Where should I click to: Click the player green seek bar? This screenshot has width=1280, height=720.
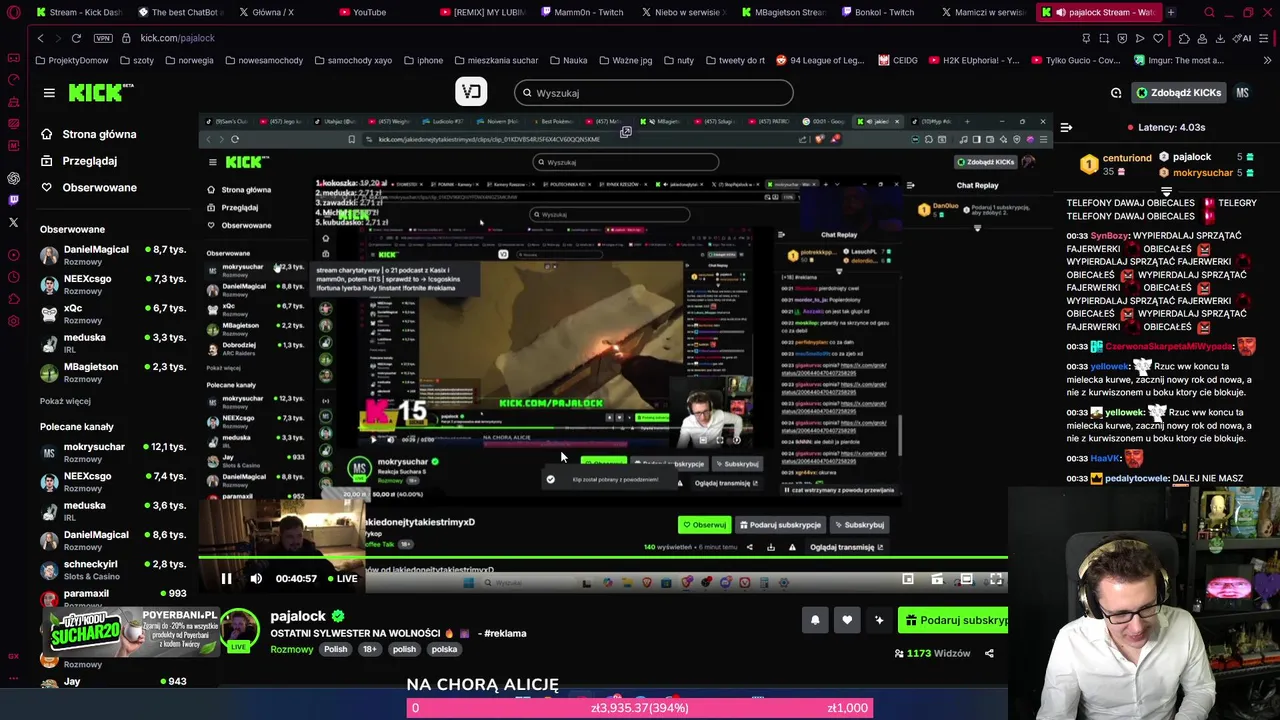603,557
